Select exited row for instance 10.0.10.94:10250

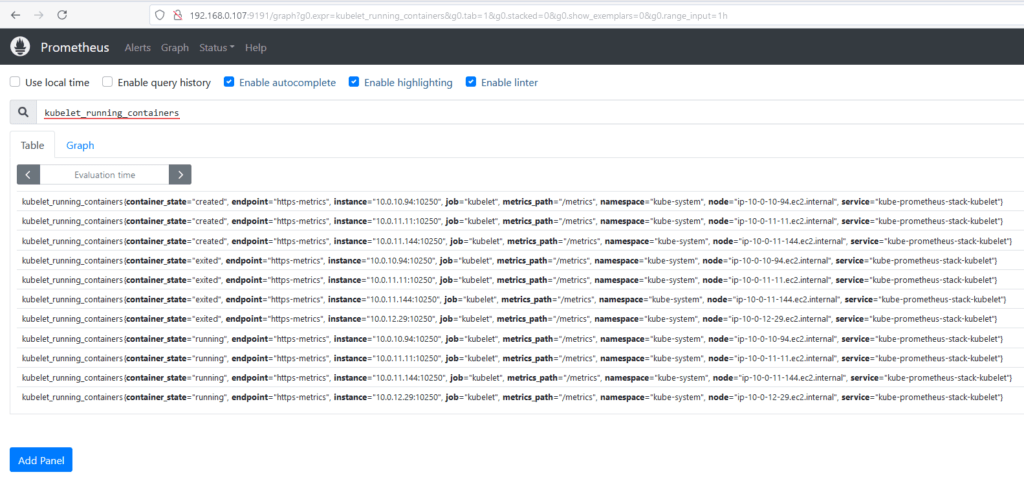[519, 261]
